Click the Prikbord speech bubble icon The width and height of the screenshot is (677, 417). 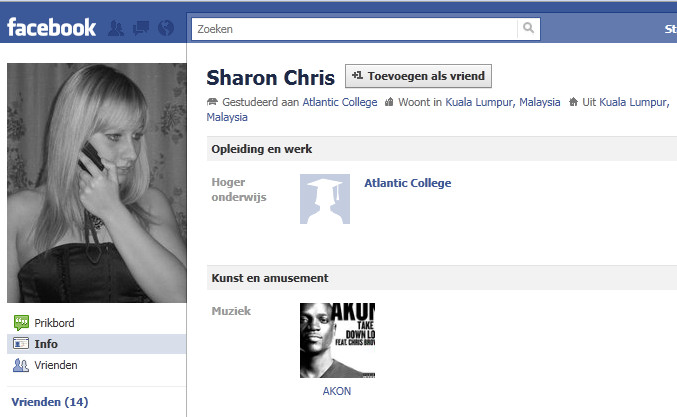pos(21,322)
